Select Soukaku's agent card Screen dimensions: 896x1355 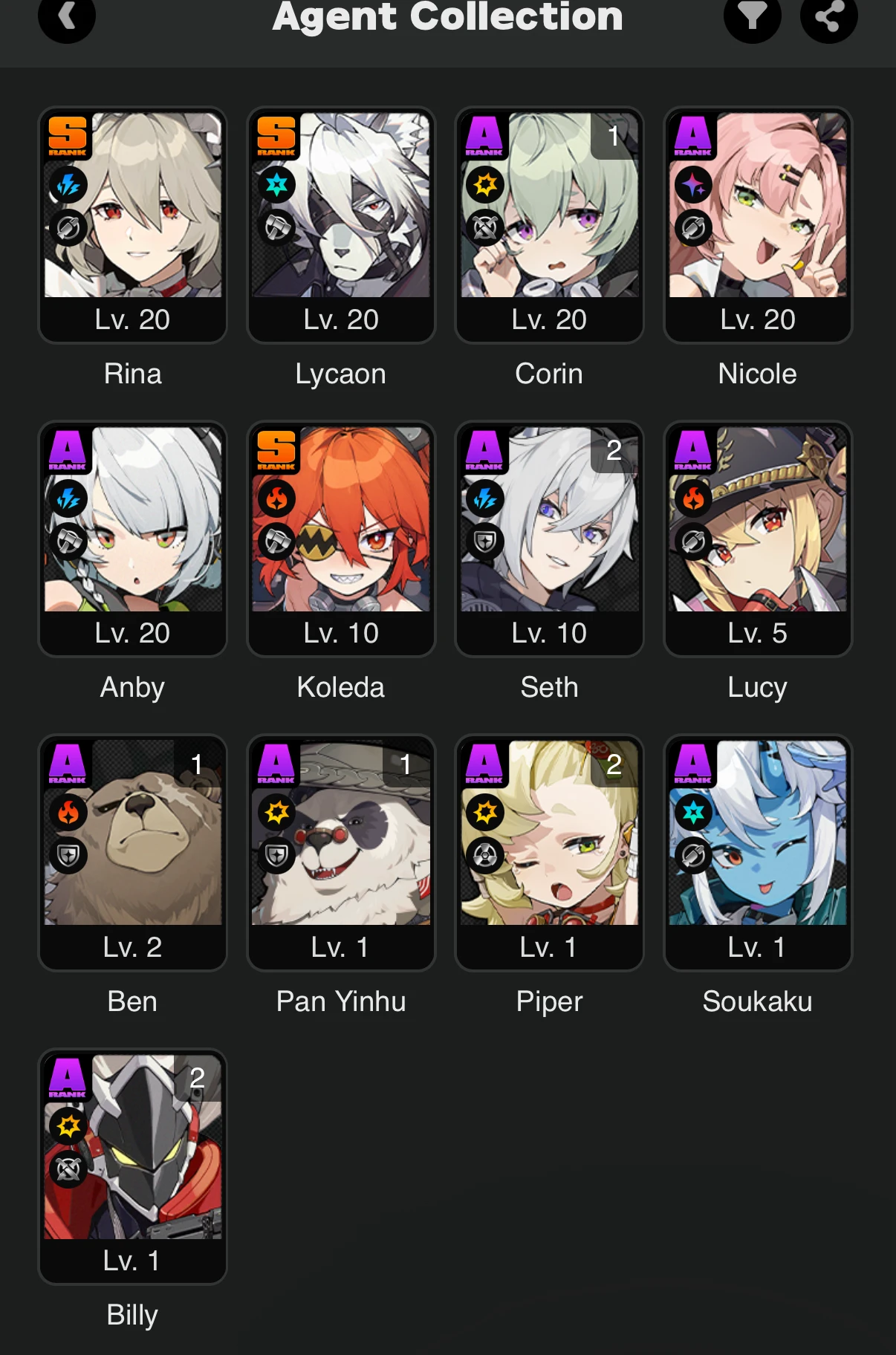[758, 853]
